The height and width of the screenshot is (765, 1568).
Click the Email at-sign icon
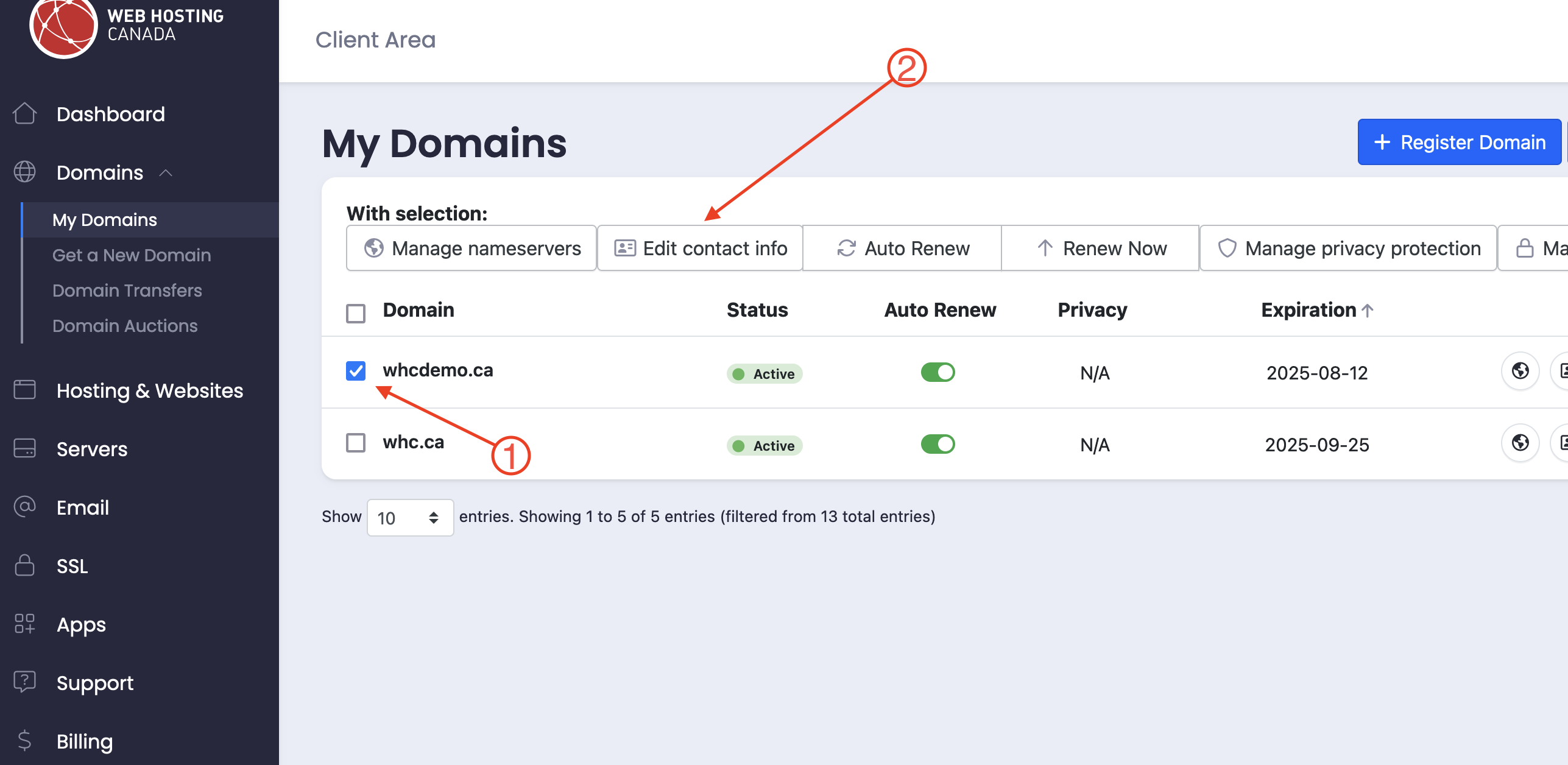point(24,507)
